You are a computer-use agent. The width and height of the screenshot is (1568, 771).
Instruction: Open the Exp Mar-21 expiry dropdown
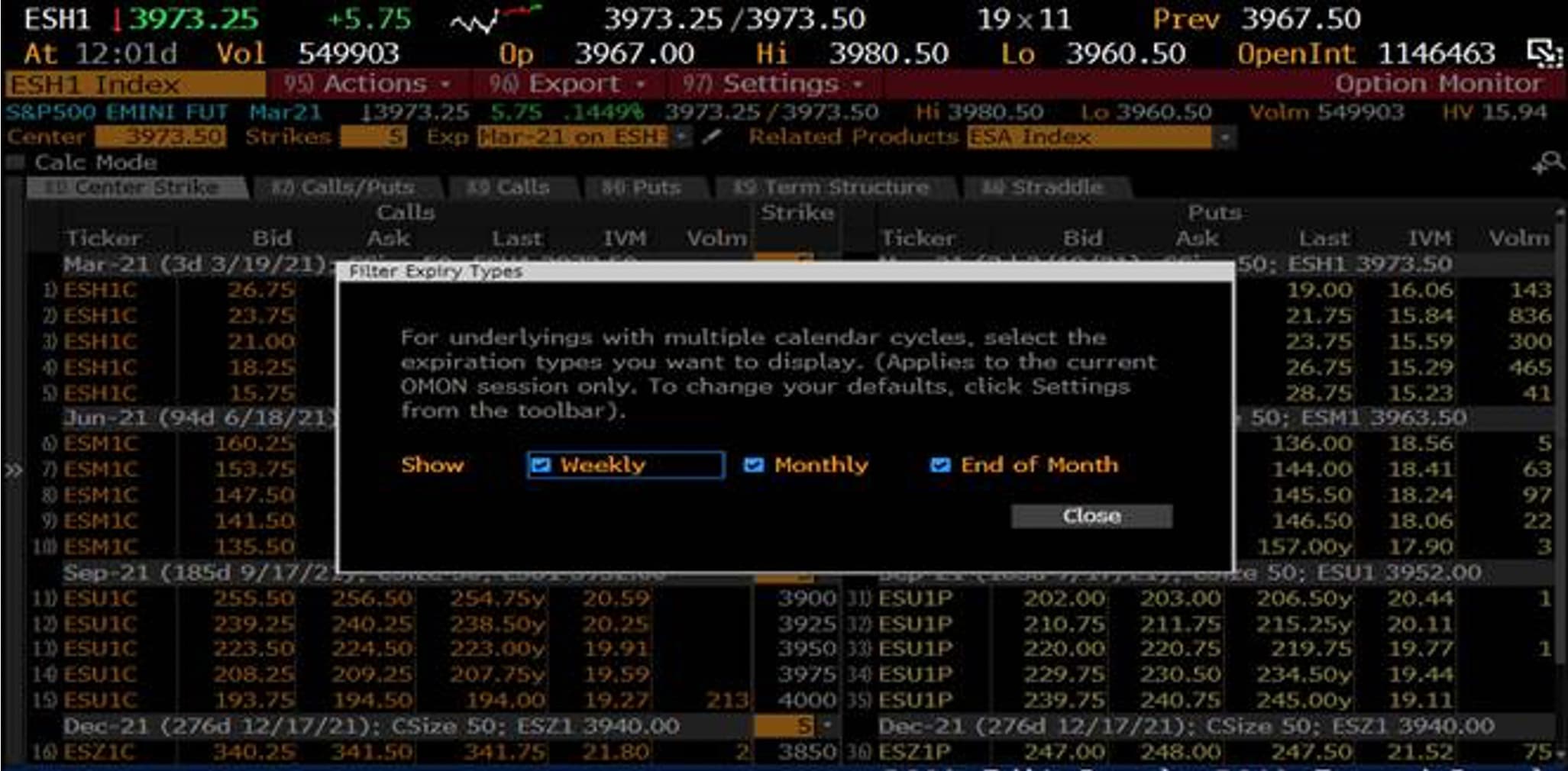coord(682,137)
